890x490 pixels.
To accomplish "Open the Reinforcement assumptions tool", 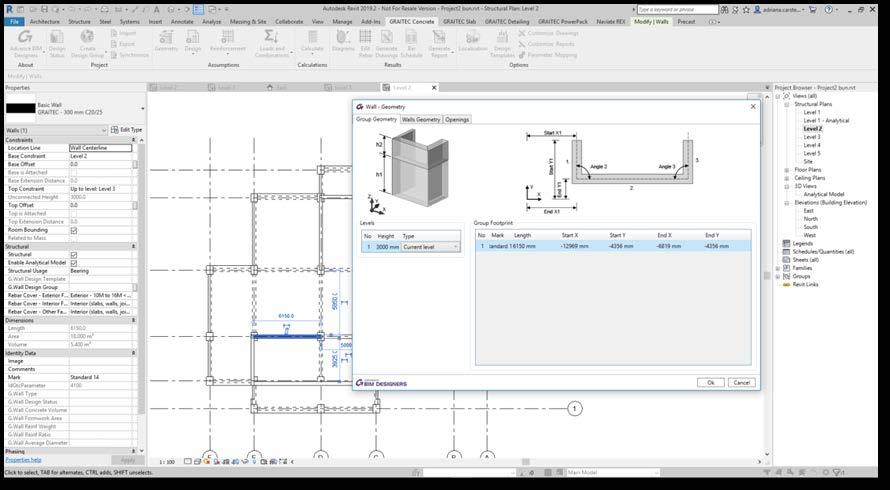I will (x=228, y=42).
